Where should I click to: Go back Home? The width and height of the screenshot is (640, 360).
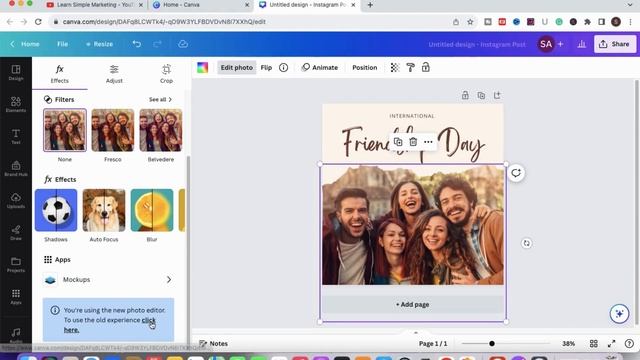(25, 44)
